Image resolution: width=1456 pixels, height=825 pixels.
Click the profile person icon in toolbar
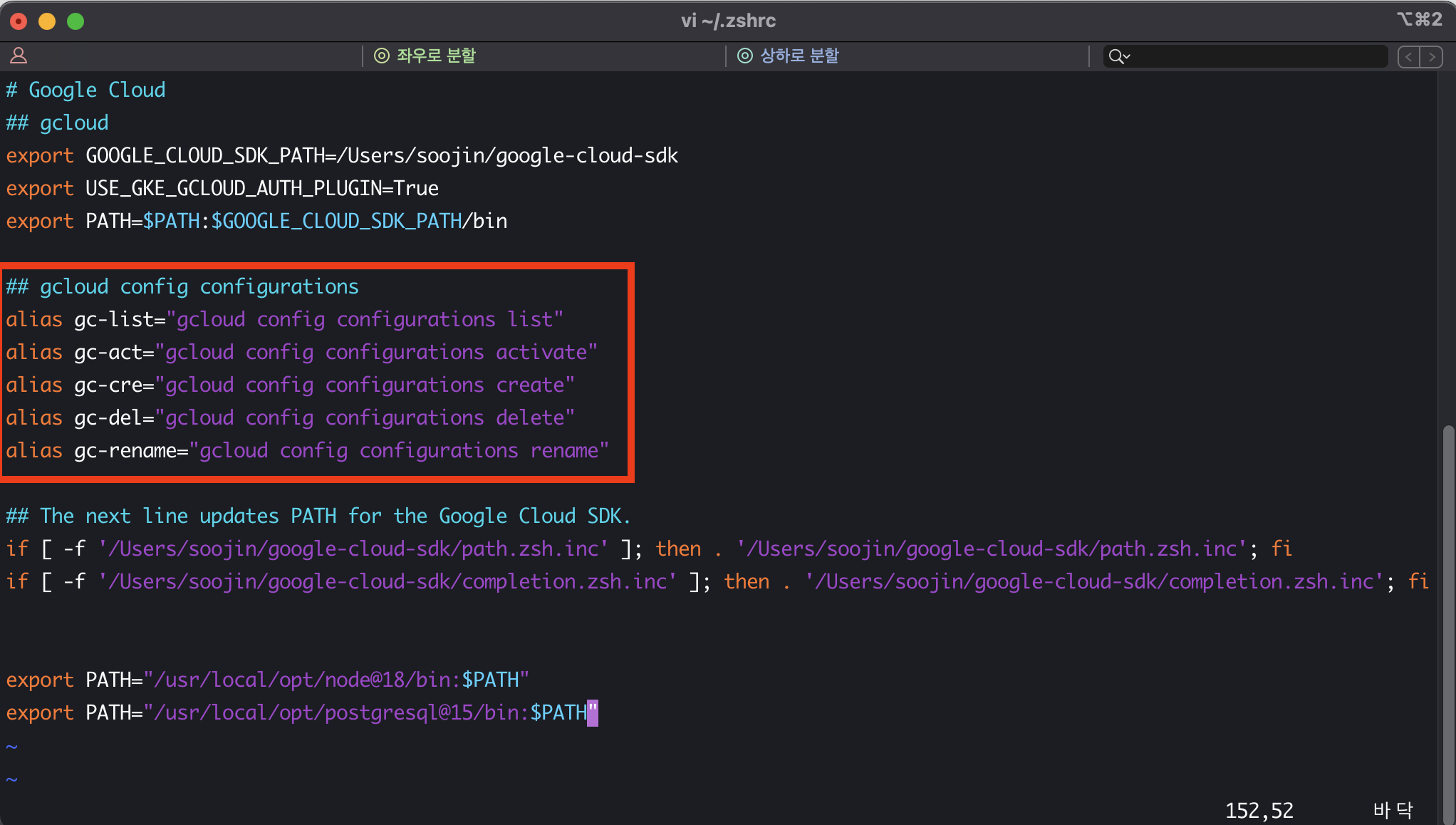pos(19,56)
